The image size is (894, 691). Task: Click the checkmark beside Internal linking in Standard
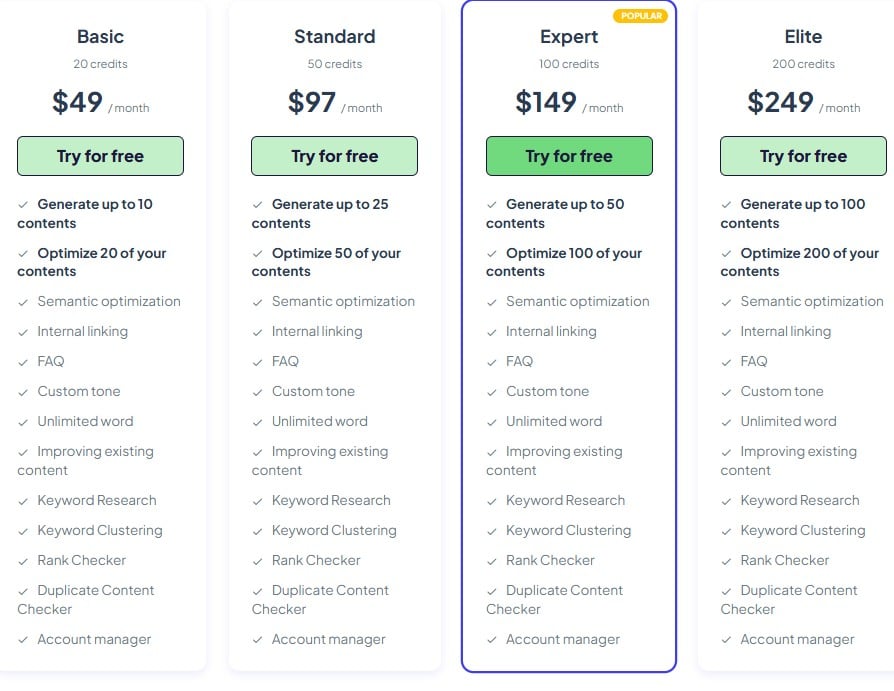[257, 331]
